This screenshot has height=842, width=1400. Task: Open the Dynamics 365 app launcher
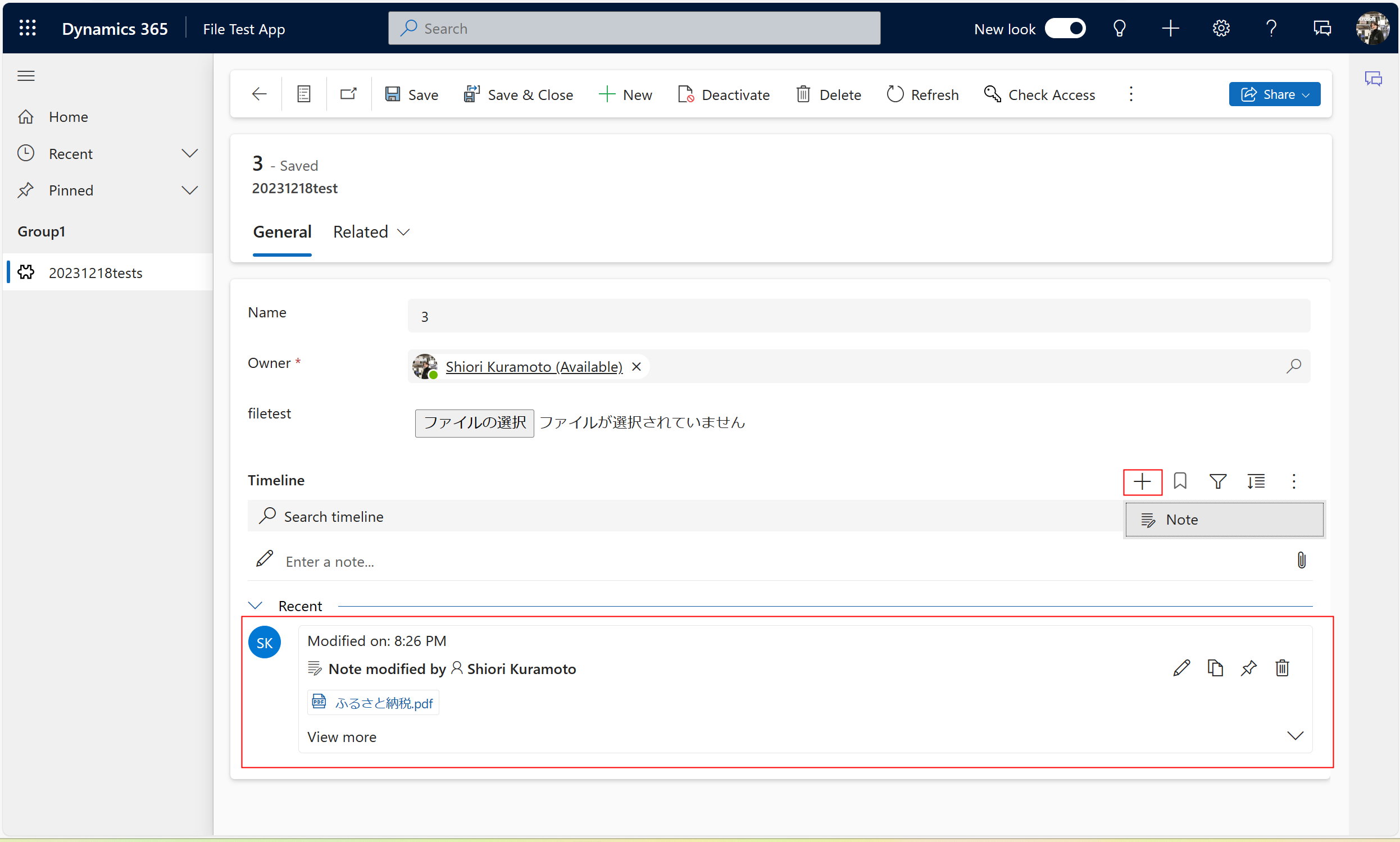26,28
